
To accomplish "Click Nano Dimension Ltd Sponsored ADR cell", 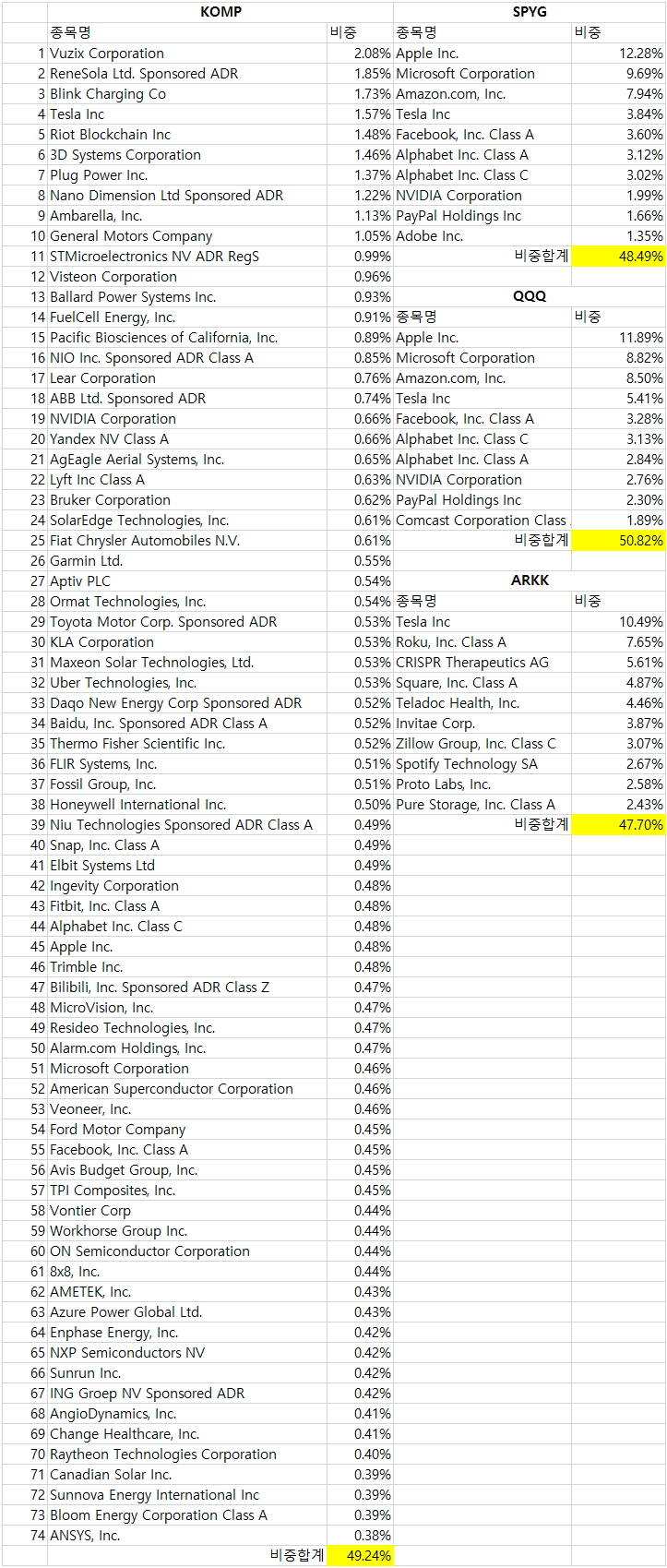I will tap(187, 196).
